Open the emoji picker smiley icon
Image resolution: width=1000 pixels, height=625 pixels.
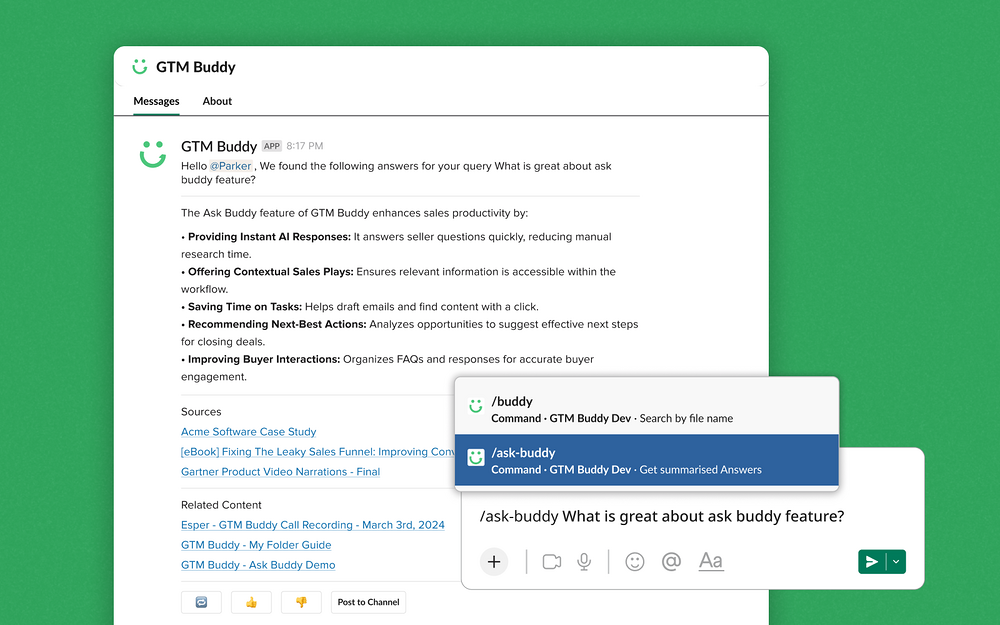(x=635, y=562)
